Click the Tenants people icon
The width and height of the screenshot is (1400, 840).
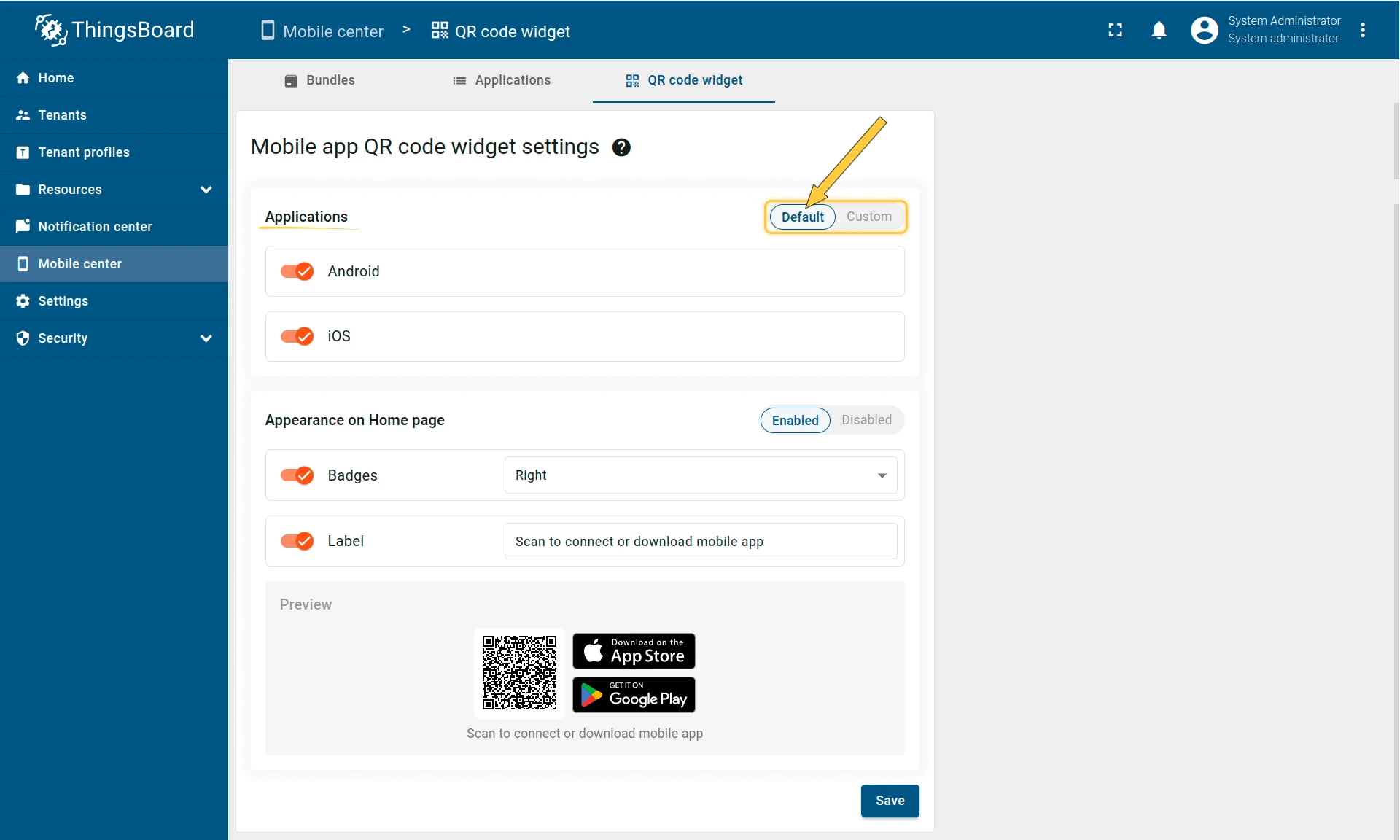tap(23, 115)
